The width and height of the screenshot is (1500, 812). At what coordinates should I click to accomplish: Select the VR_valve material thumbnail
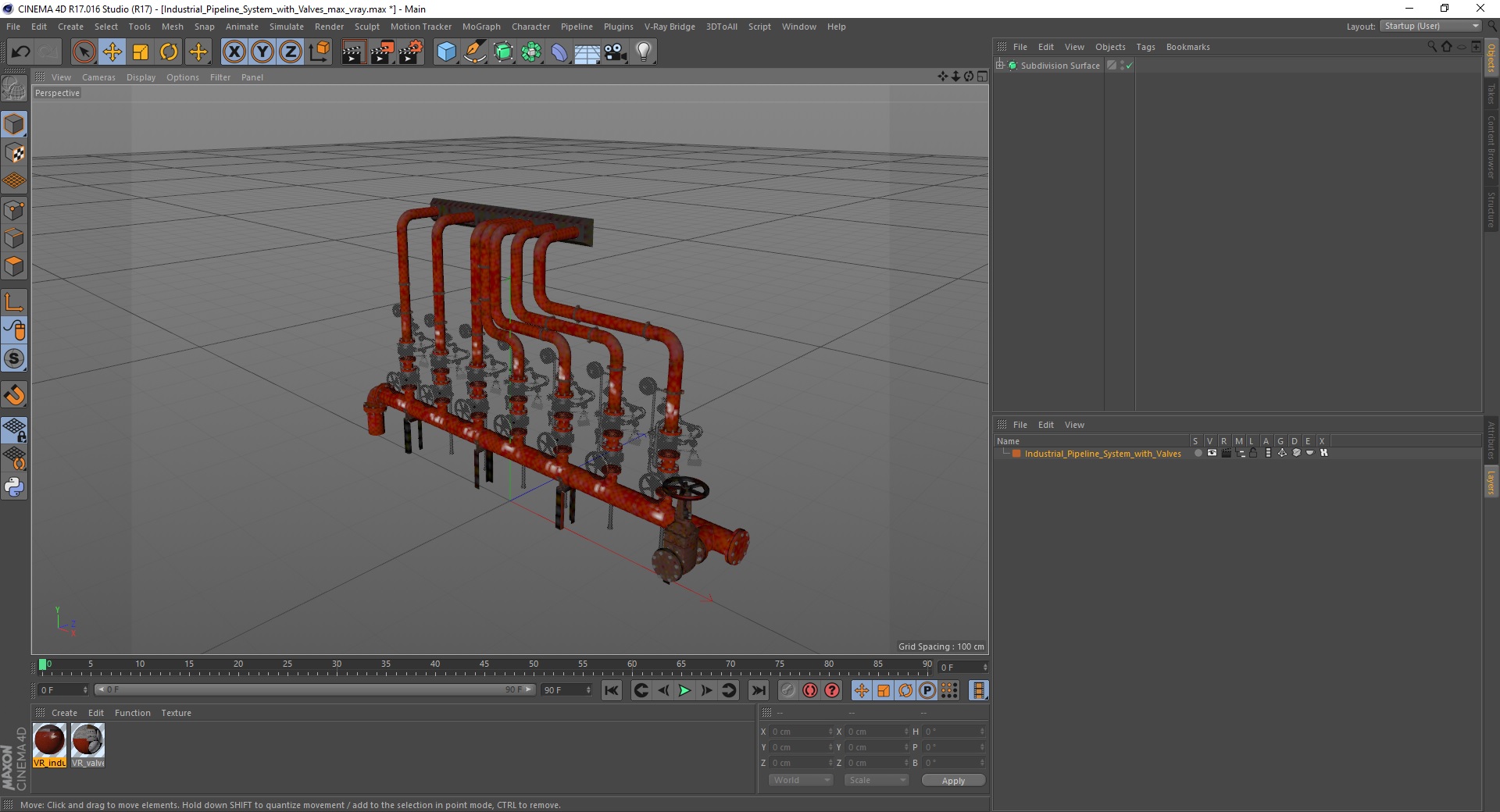tap(87, 745)
